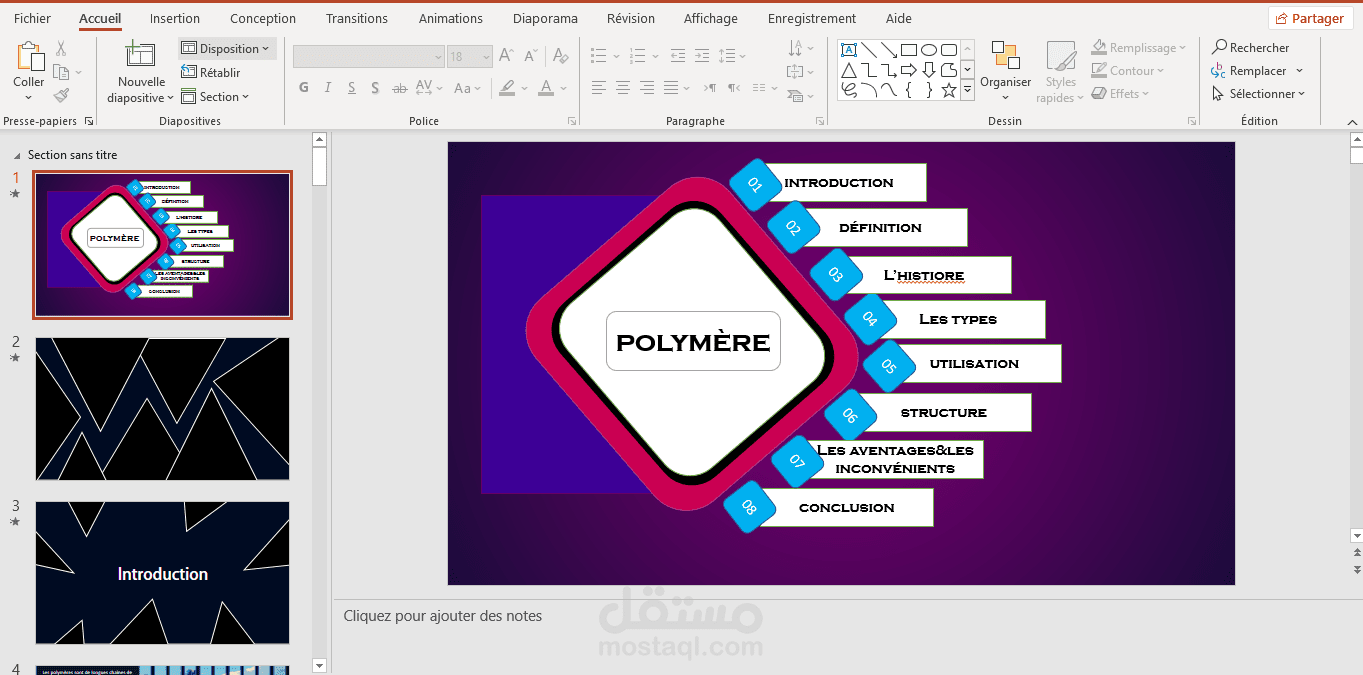Collapse the Section sans titre group
The image size is (1363, 675).
click(17, 156)
